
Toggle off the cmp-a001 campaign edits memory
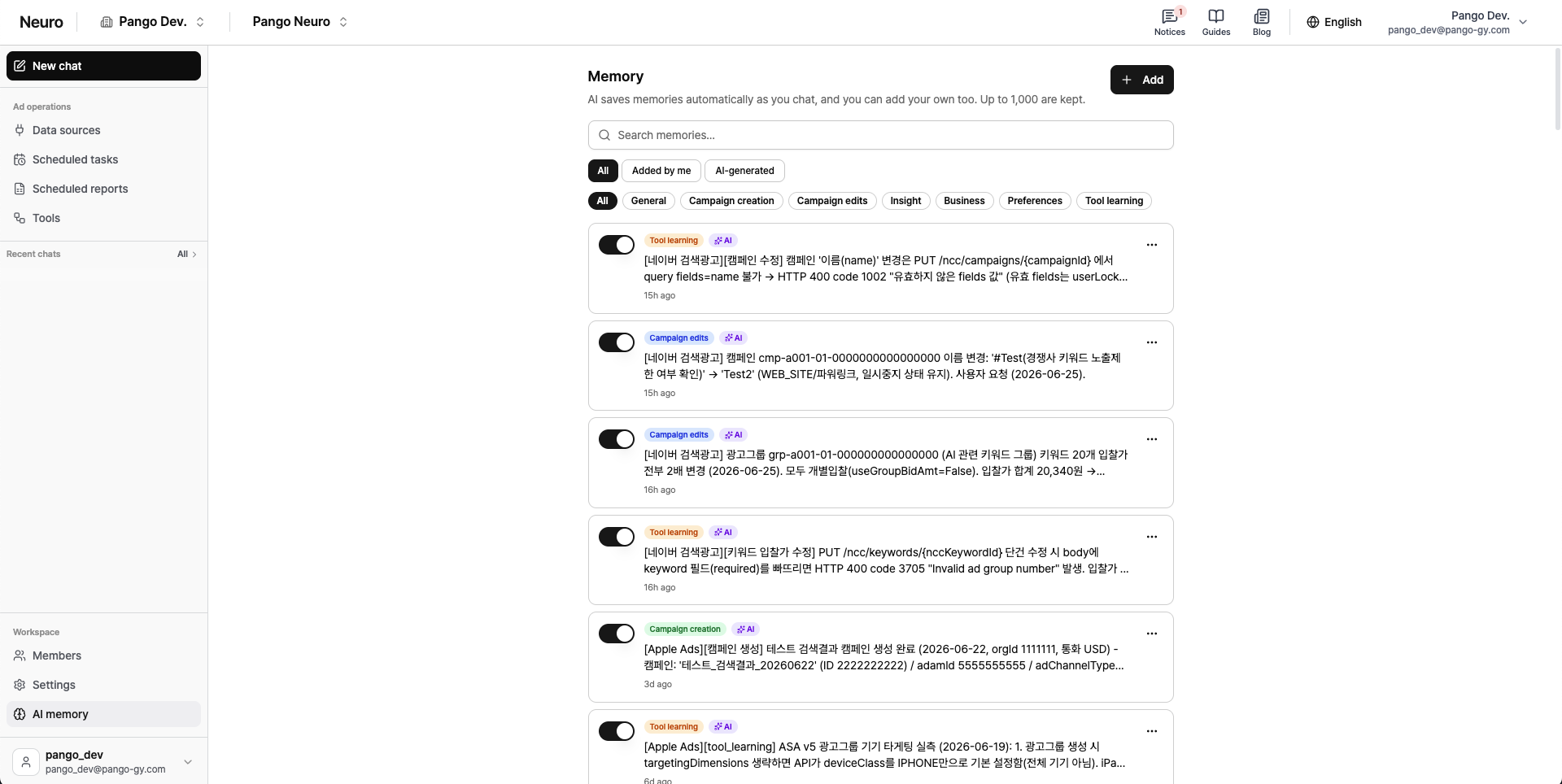(616, 342)
